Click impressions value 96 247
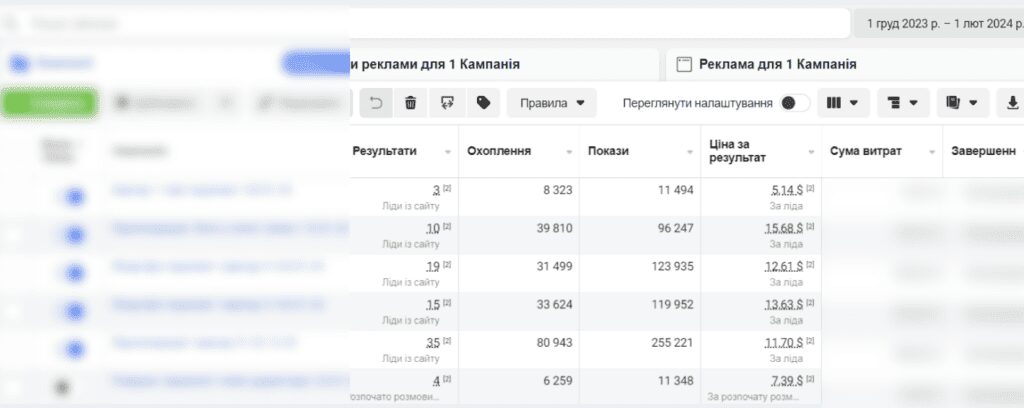Image resolution: width=1024 pixels, height=408 pixels. point(675,228)
